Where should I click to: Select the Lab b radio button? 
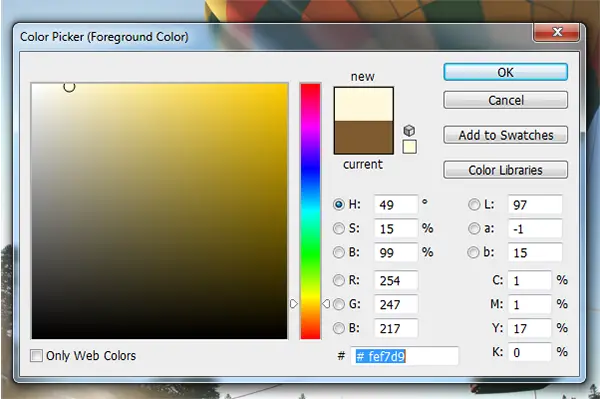(x=473, y=252)
